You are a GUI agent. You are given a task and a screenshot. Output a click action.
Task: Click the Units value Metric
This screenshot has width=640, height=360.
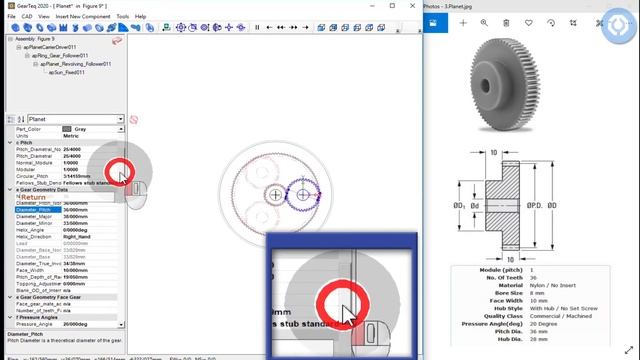tap(71, 136)
